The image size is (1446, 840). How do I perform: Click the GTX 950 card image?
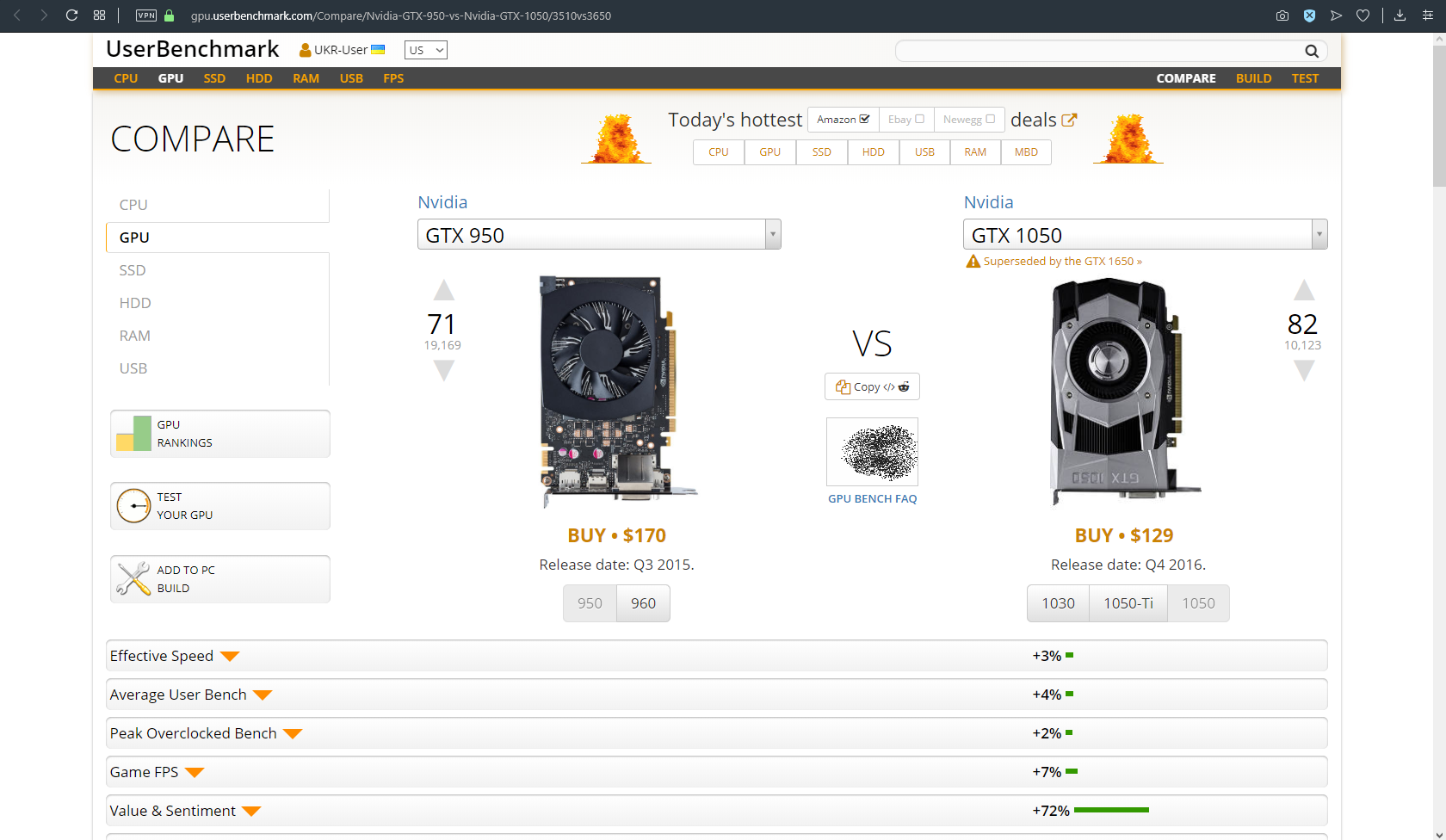click(616, 392)
